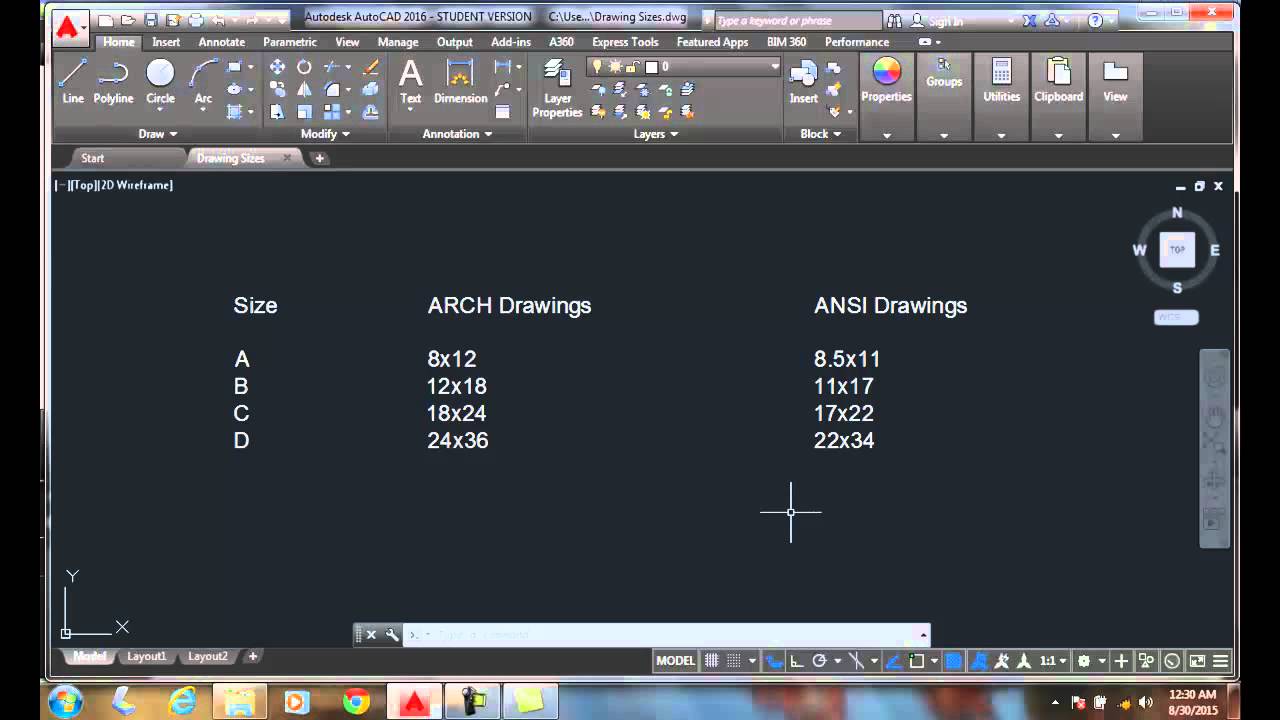Screen dimensions: 1280x720
Task: Open the 1:1 annotation scale dropdown
Action: pyautogui.click(x=1052, y=661)
